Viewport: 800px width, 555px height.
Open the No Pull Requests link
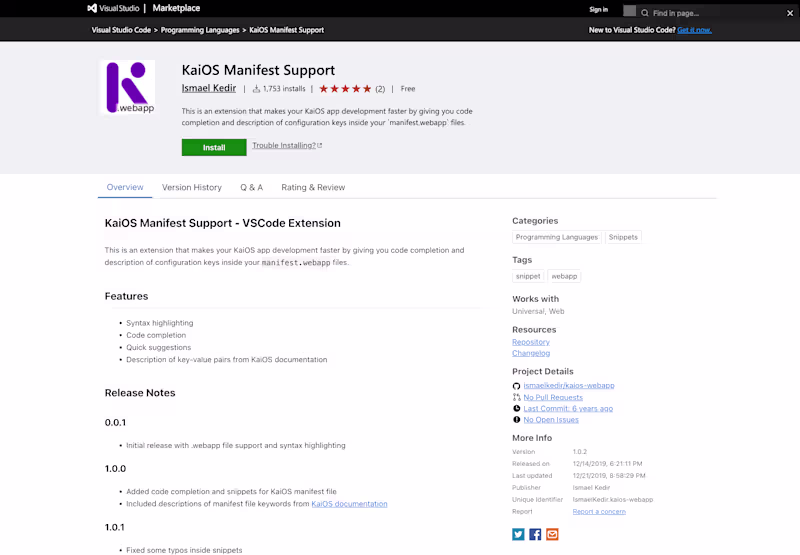click(553, 397)
